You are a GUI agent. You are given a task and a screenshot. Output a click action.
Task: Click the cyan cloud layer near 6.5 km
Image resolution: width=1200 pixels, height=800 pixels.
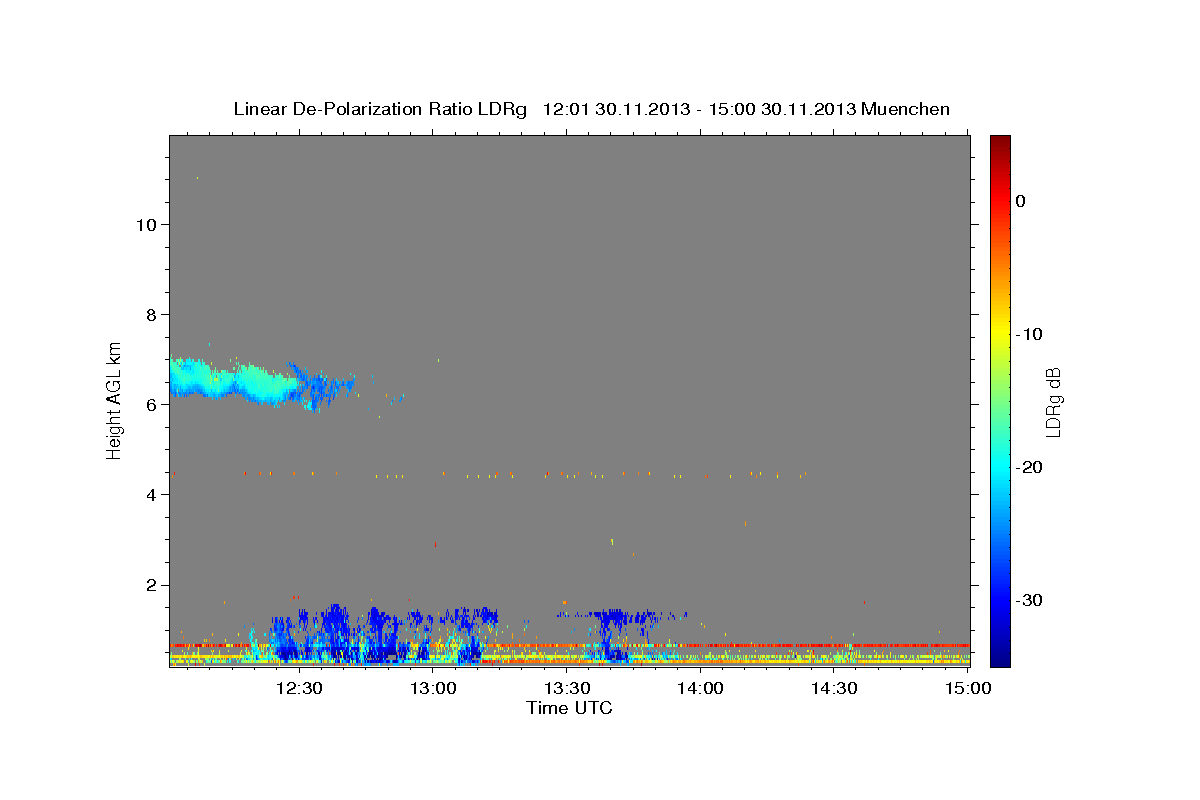(235, 381)
